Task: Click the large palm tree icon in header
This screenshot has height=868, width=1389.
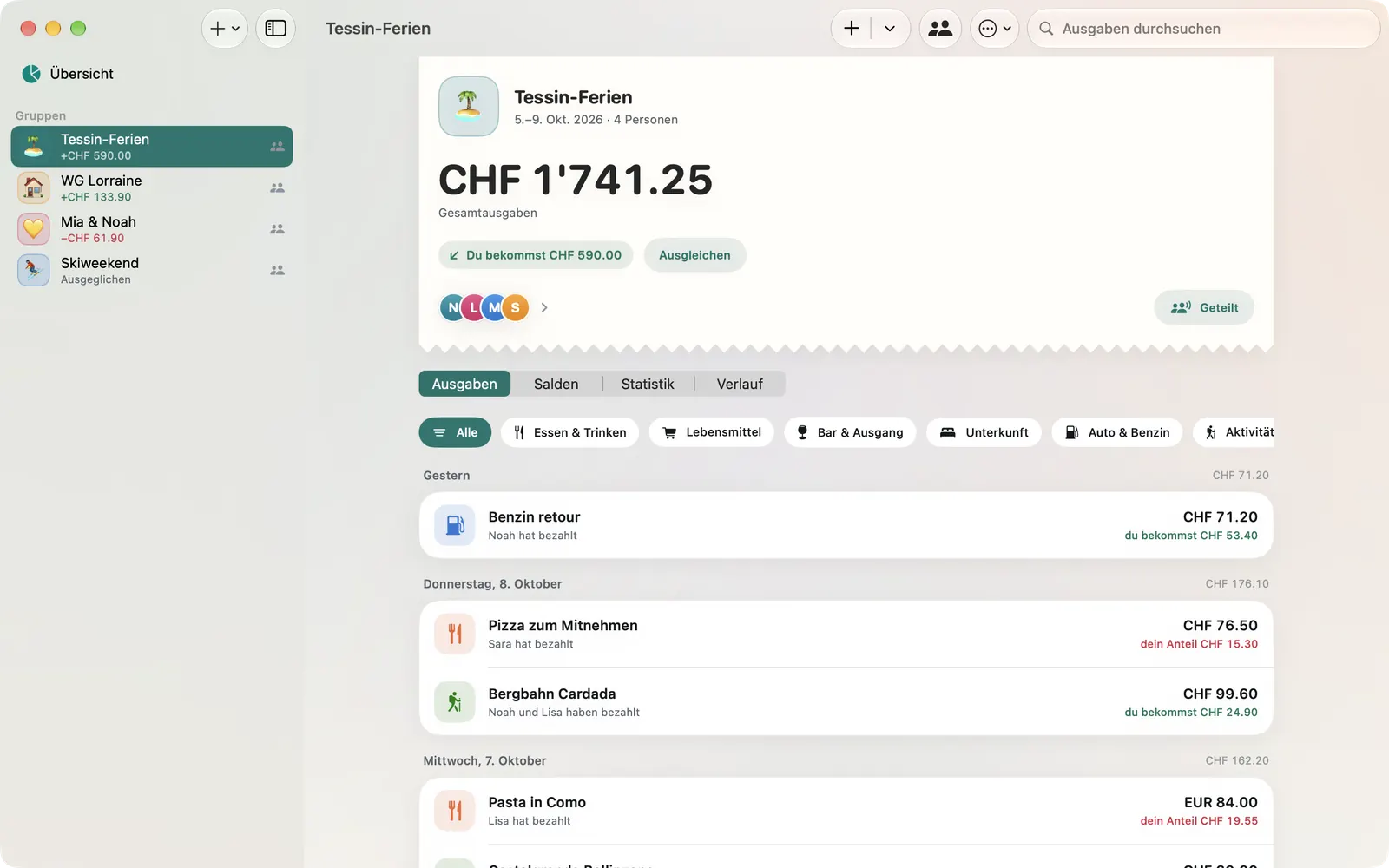Action: point(469,106)
